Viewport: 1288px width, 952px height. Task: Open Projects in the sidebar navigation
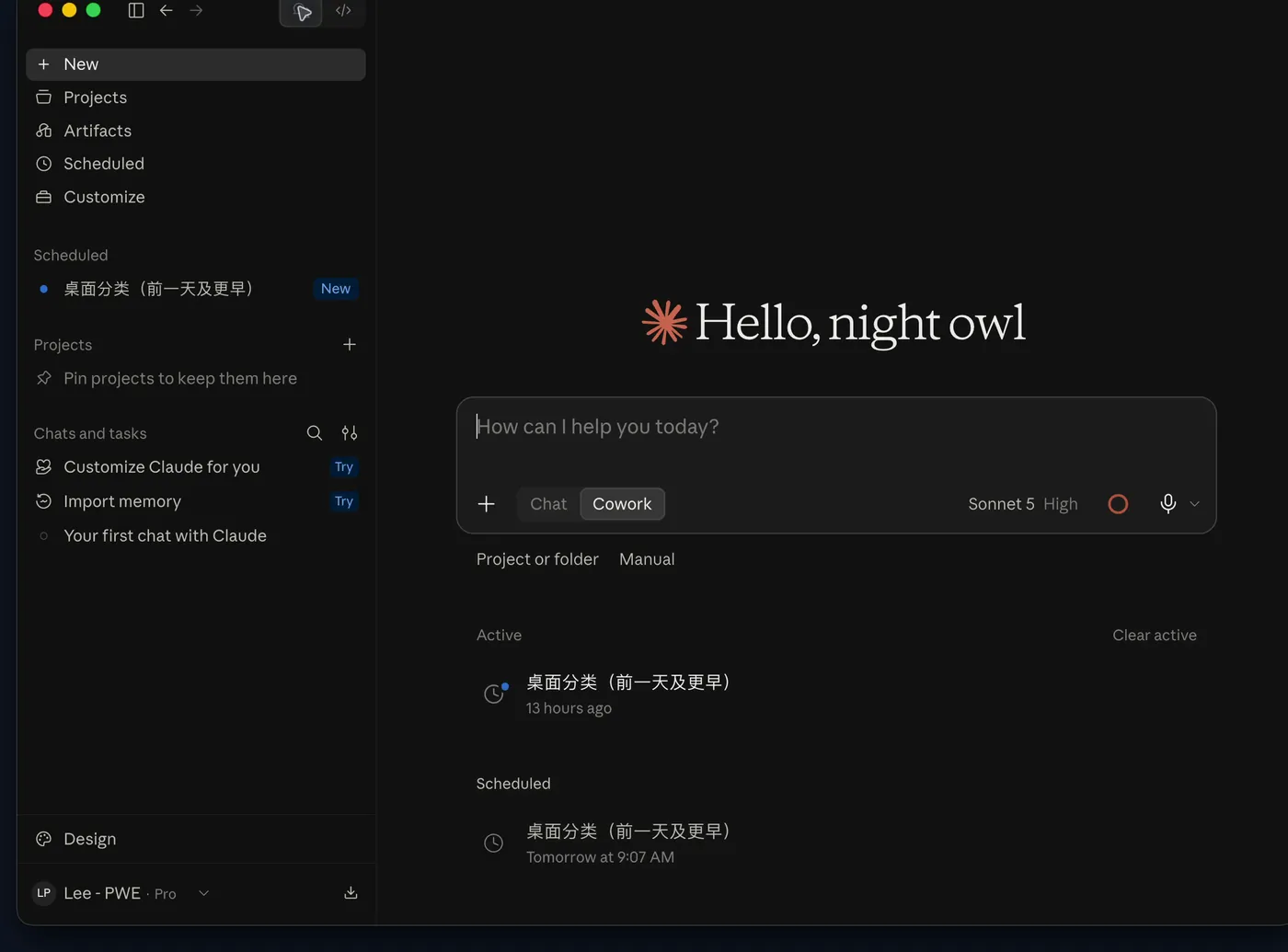pyautogui.click(x=196, y=97)
